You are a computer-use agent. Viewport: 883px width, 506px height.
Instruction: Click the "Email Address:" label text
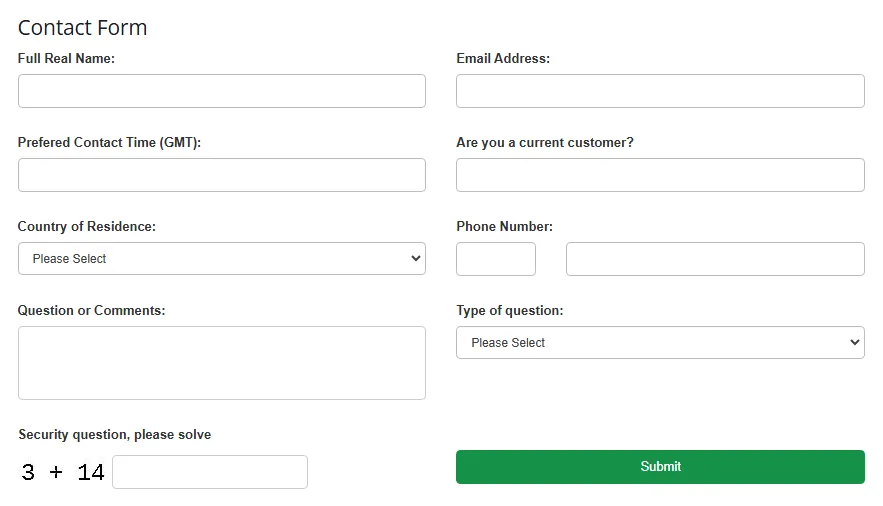[503, 59]
